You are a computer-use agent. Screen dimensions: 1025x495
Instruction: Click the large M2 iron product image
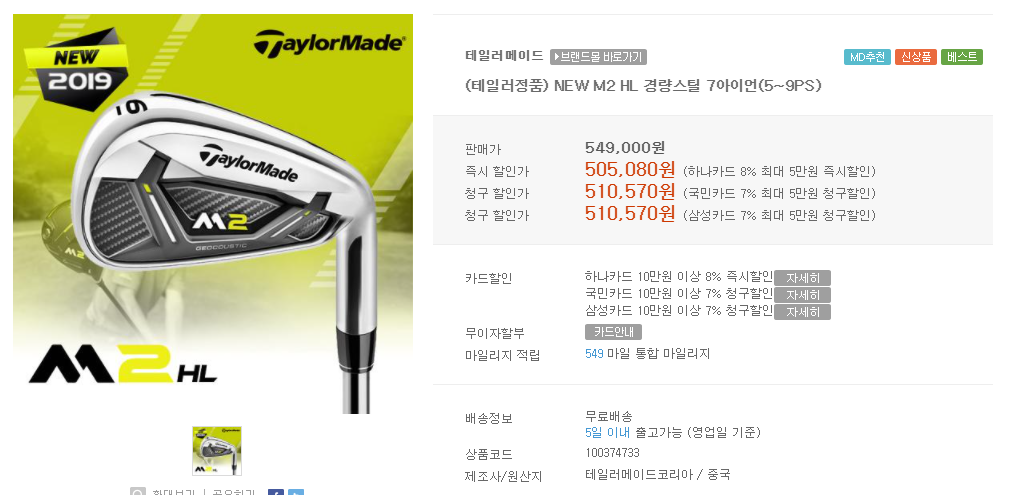tap(213, 214)
